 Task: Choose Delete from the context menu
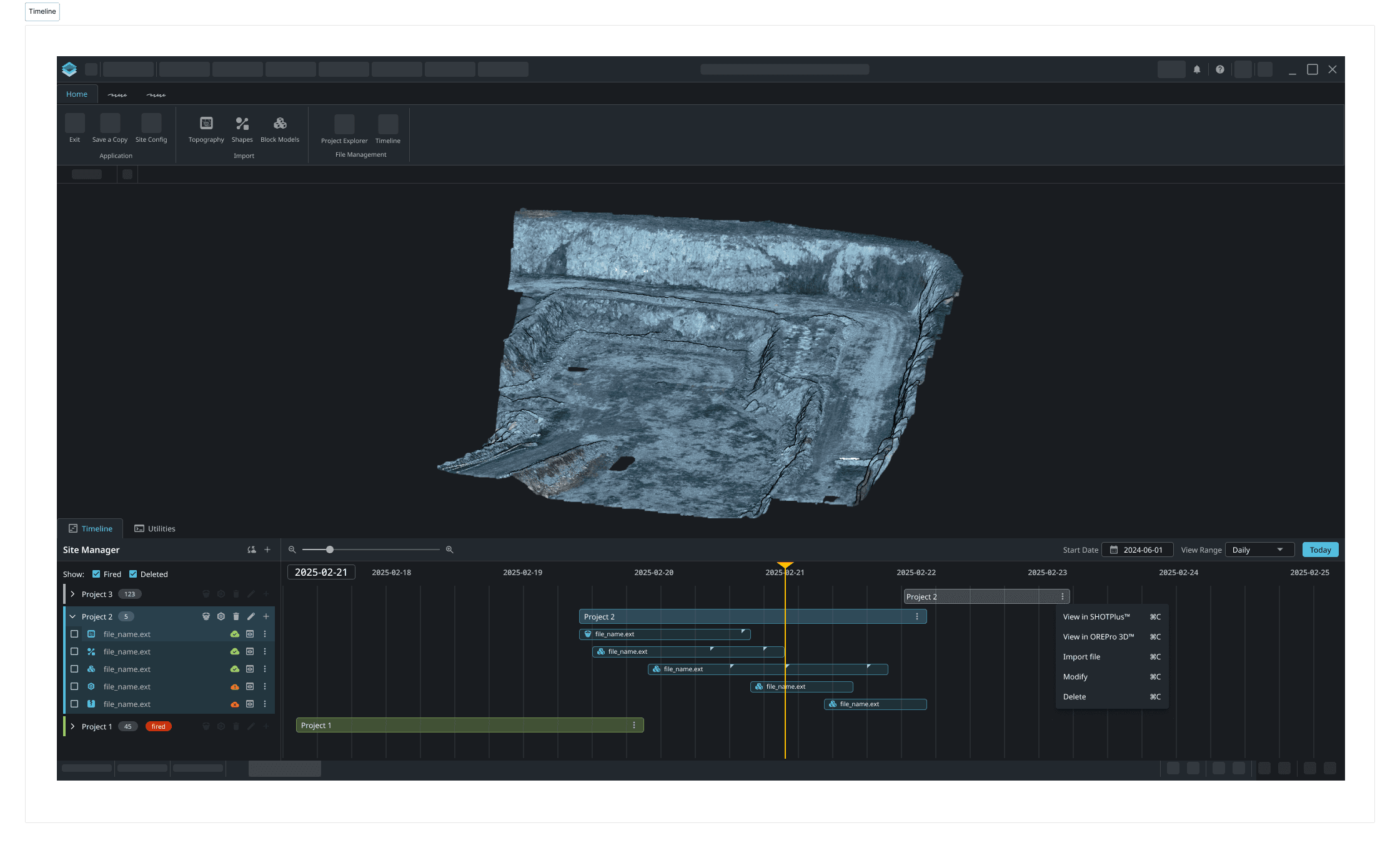[1074, 696]
